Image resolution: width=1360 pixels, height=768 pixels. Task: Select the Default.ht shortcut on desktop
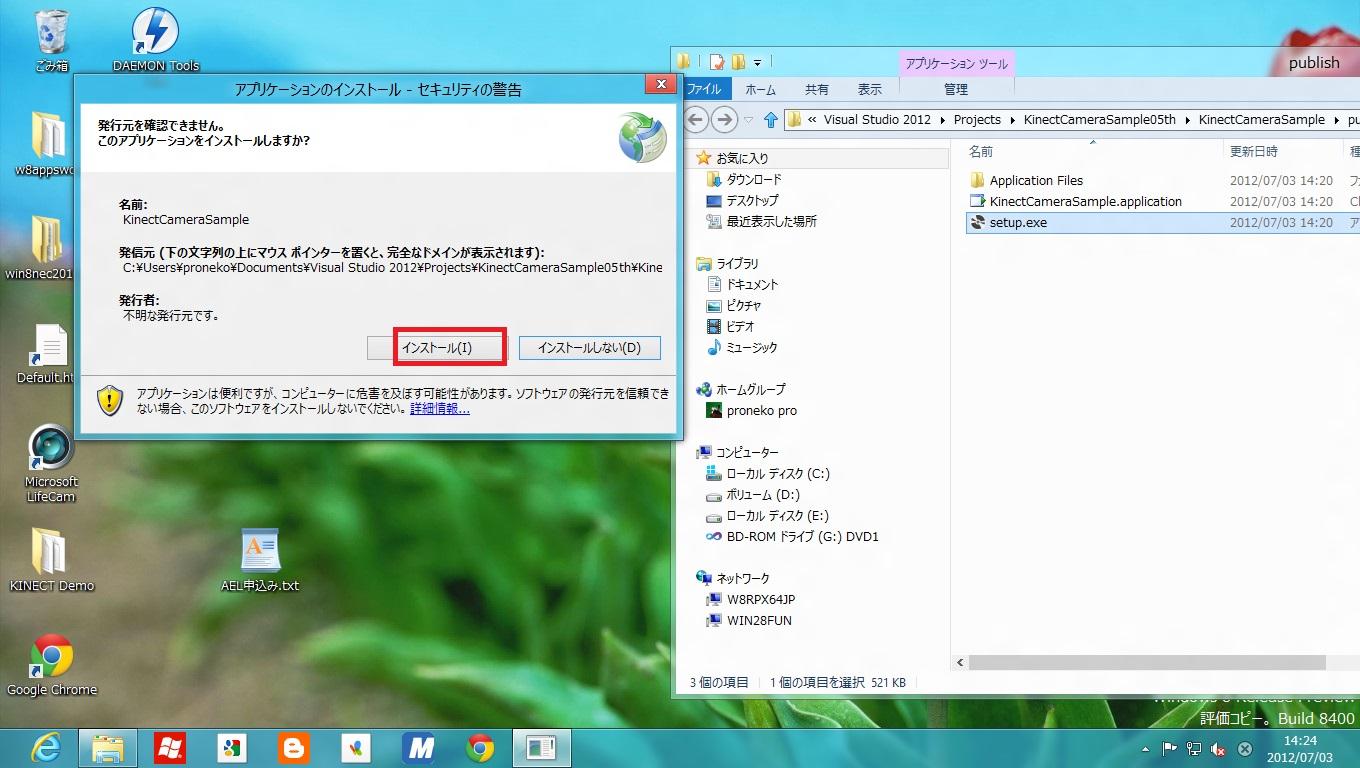[x=48, y=355]
